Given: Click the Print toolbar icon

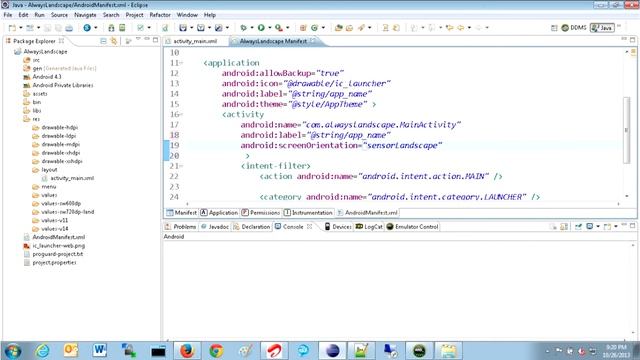Looking at the screenshot, I should click(x=69, y=28).
